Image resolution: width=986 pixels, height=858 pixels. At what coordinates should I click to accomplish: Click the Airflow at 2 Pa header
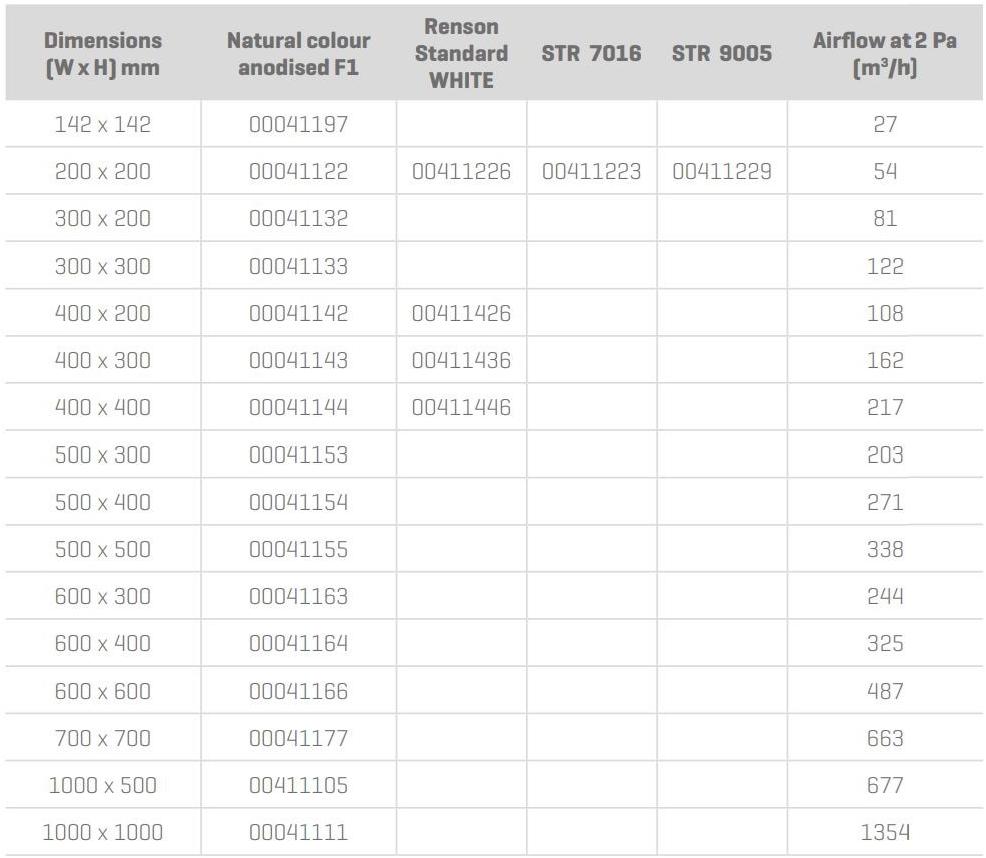[x=885, y=54]
